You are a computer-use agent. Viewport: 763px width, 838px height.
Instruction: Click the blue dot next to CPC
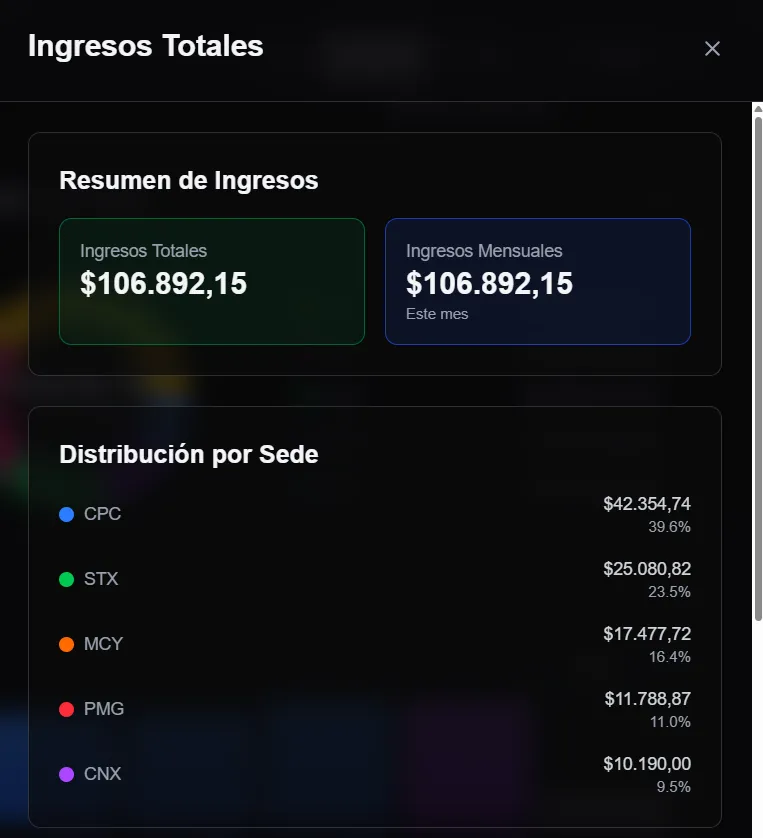(x=64, y=514)
